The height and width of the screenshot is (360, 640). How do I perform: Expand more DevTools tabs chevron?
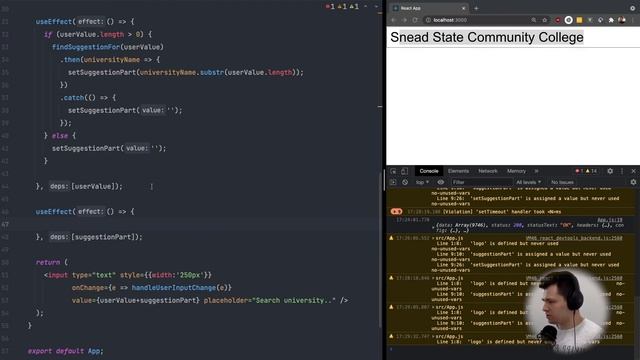[537, 171]
